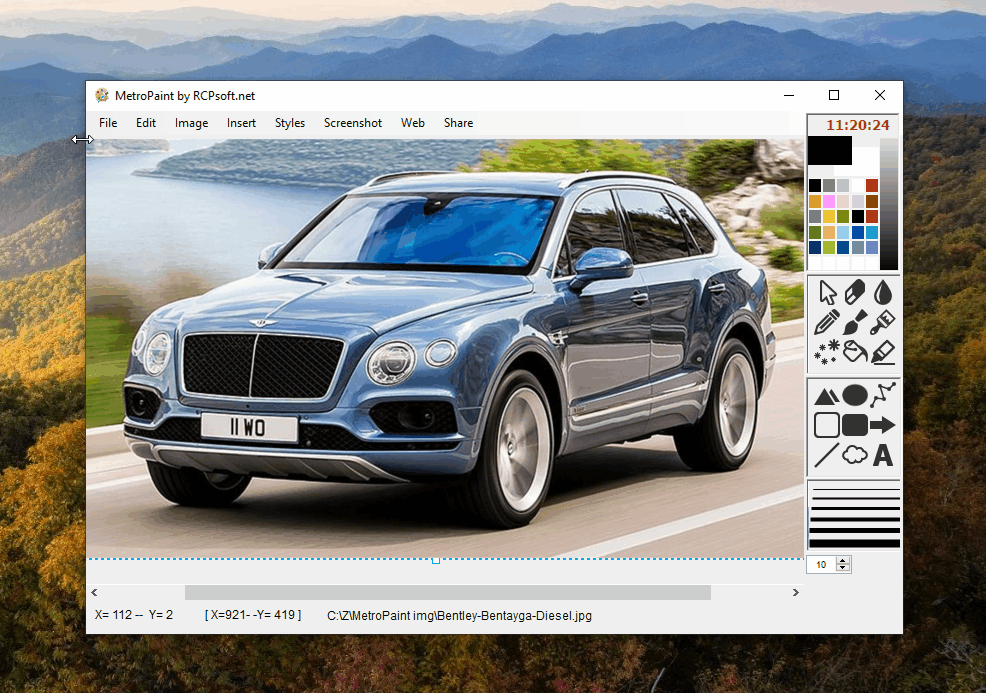The width and height of the screenshot is (986, 693).
Task: Open the Web menu
Action: pos(413,123)
